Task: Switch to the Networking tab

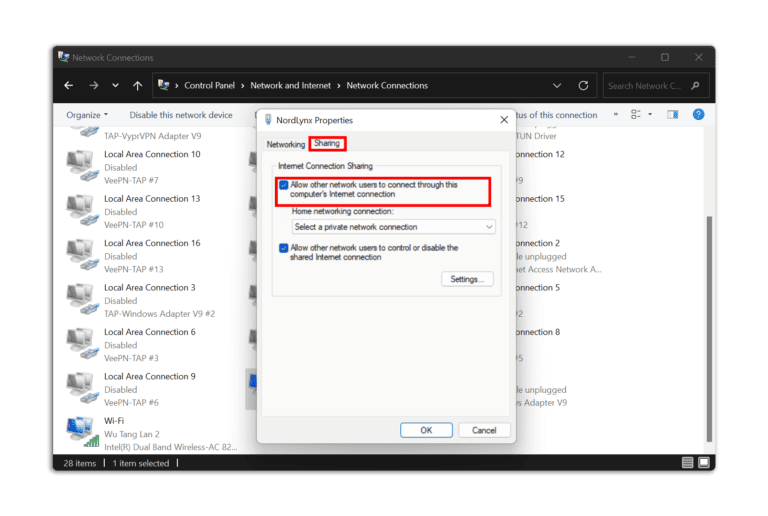Action: tap(286, 144)
